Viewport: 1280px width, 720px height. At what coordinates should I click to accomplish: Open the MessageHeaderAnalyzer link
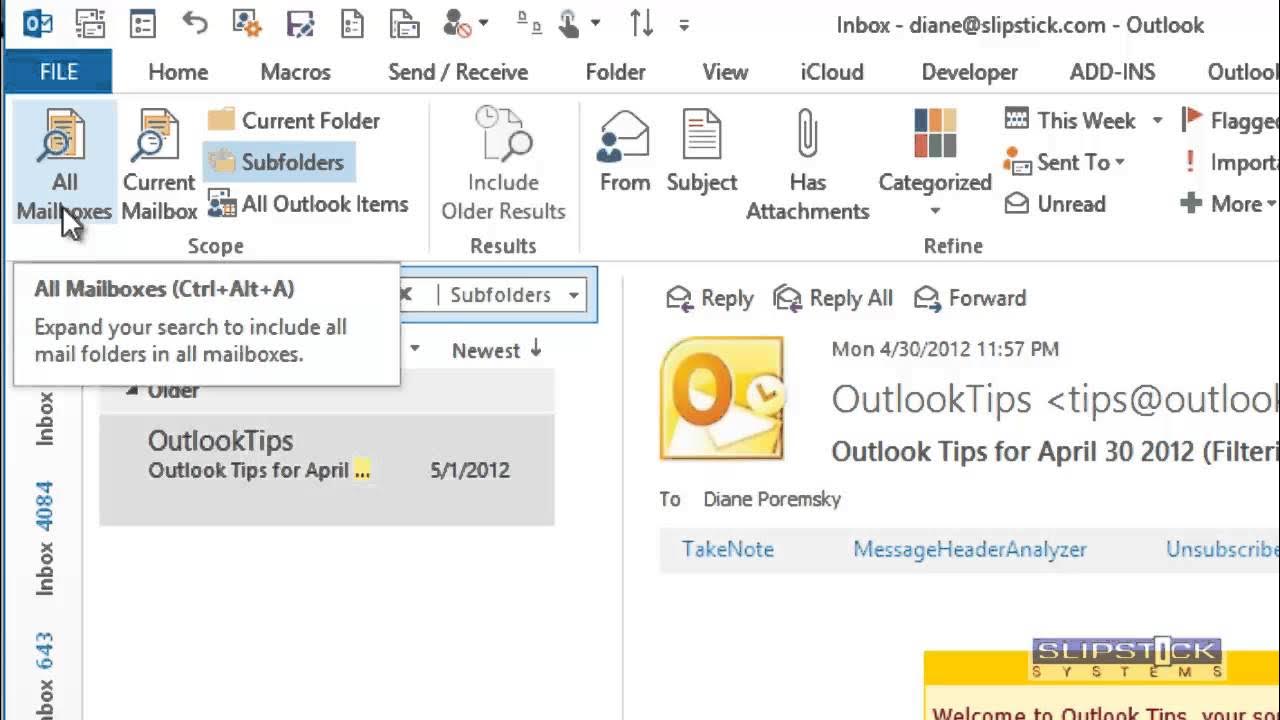tap(969, 549)
